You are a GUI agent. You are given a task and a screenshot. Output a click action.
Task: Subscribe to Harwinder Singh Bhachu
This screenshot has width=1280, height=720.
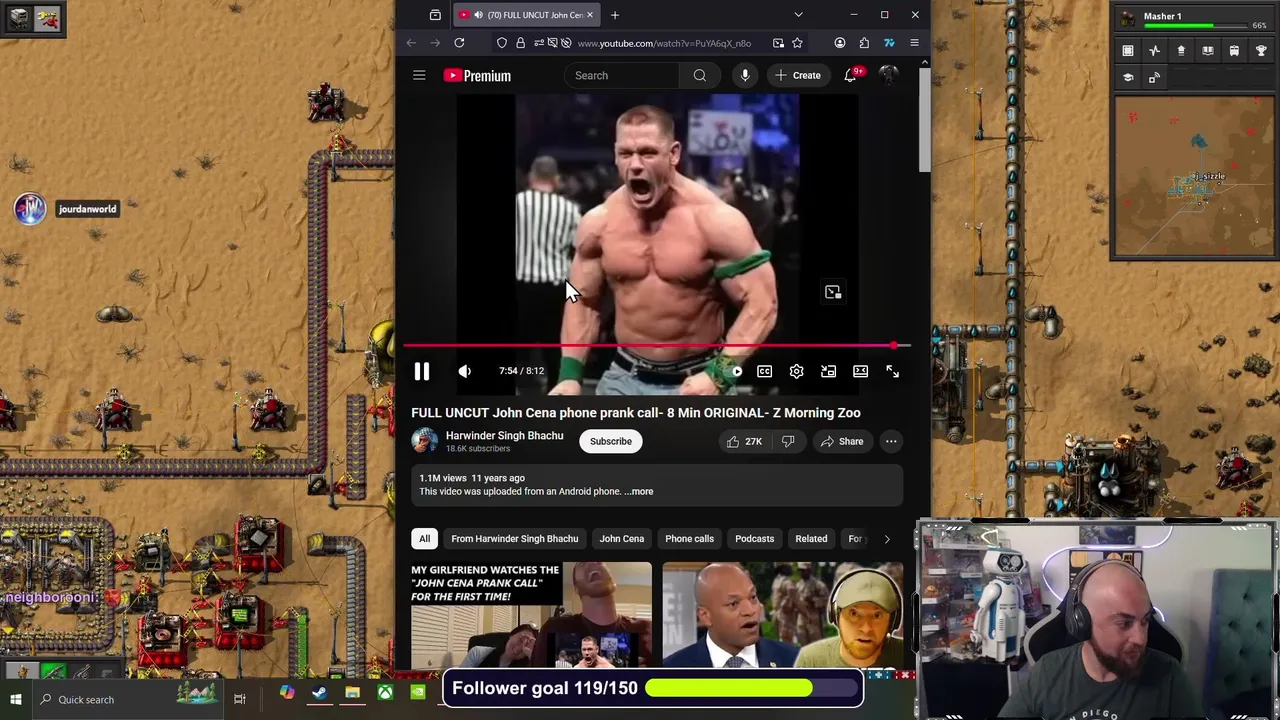[x=611, y=441]
